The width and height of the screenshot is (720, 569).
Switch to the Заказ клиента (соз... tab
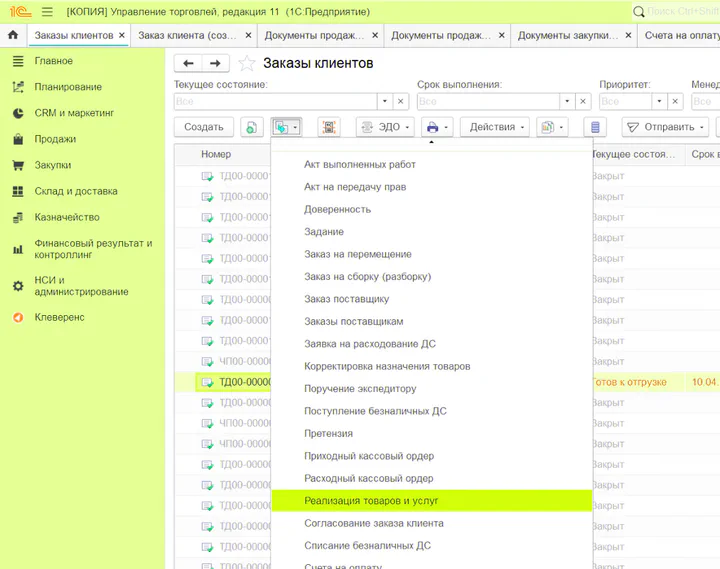pos(185,35)
